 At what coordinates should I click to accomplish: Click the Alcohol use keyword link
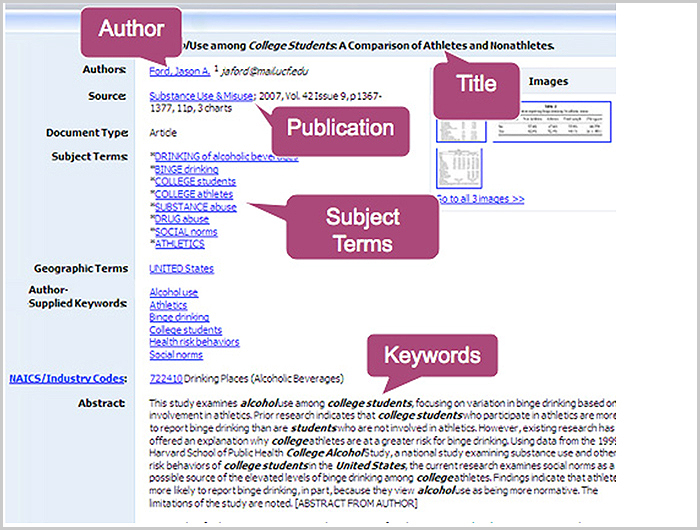tap(174, 292)
